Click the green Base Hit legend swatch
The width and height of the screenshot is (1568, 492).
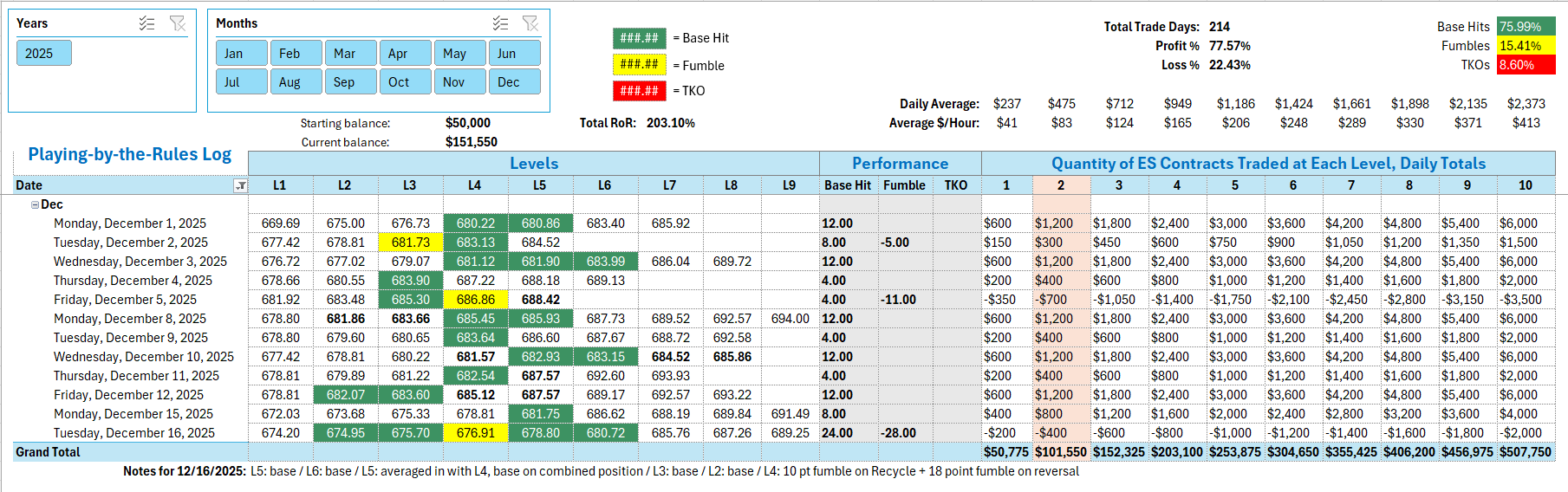(639, 38)
